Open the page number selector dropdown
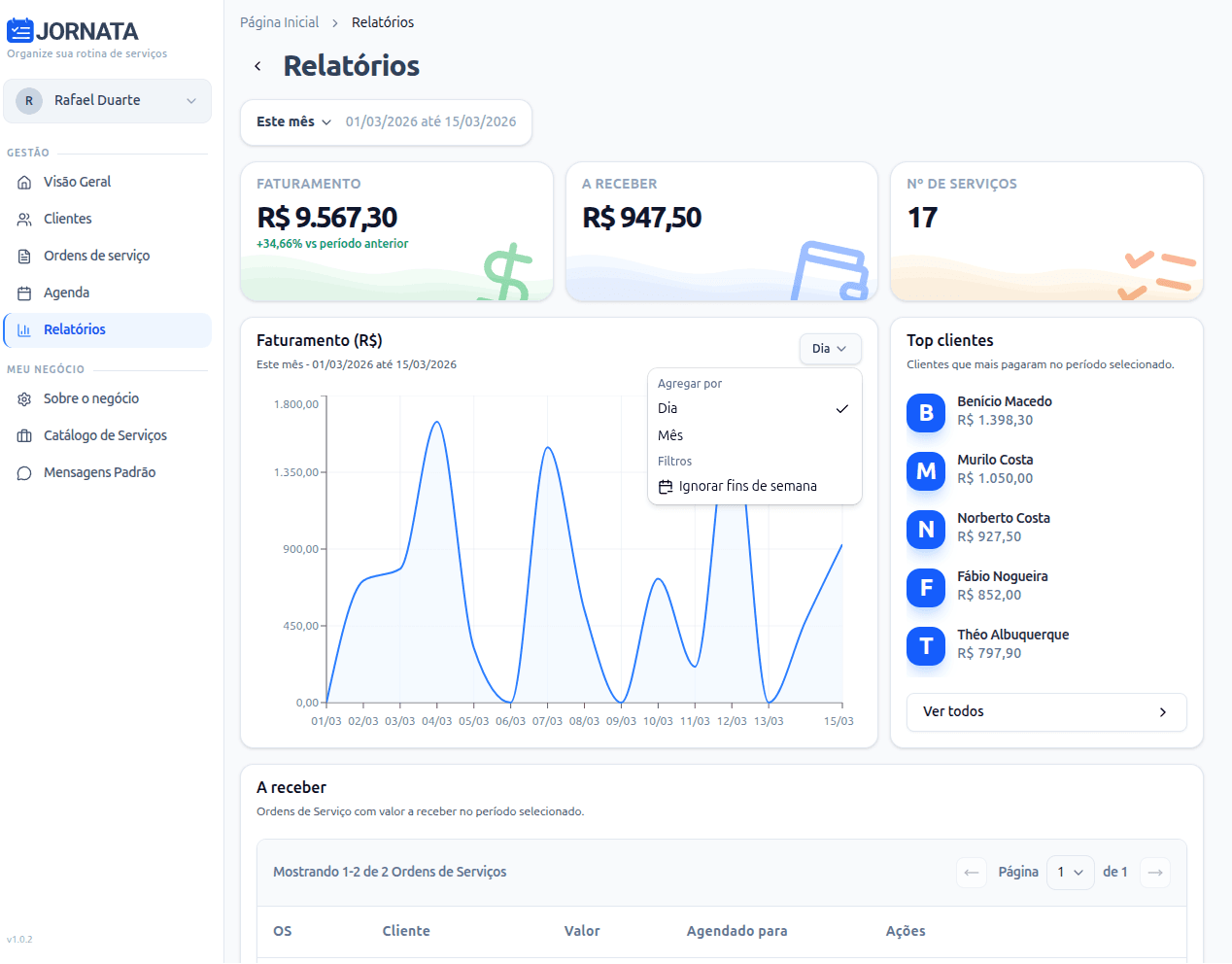The height and width of the screenshot is (964, 1232). pos(1070,873)
